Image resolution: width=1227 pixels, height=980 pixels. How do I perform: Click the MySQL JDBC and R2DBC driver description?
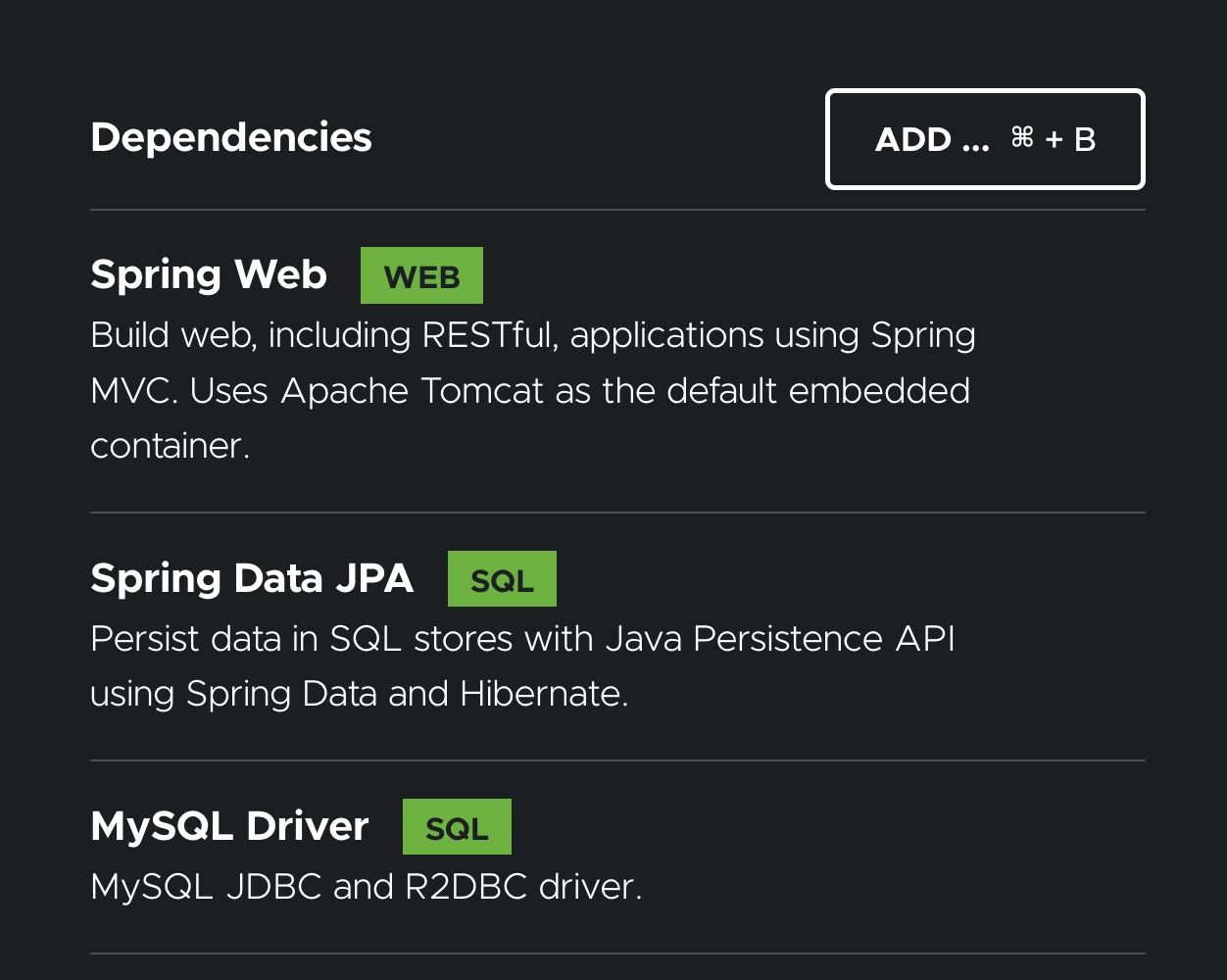[x=366, y=887]
